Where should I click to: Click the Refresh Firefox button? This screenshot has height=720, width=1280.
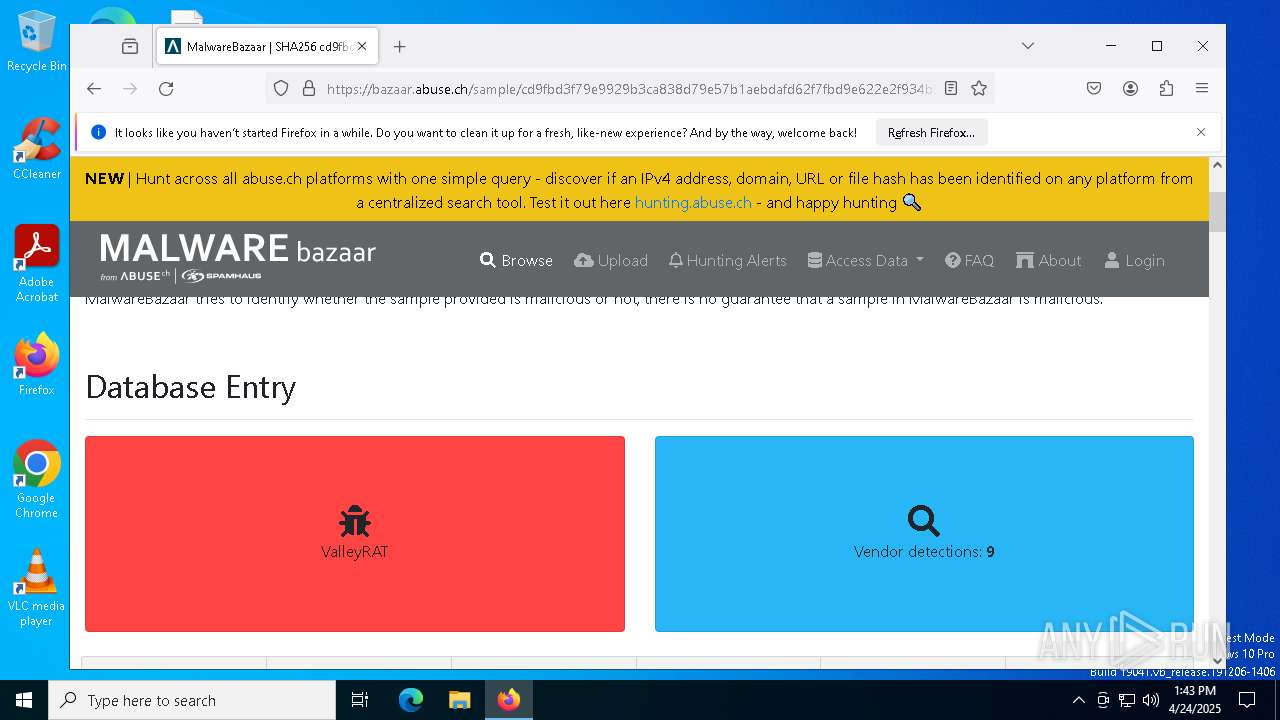click(931, 132)
